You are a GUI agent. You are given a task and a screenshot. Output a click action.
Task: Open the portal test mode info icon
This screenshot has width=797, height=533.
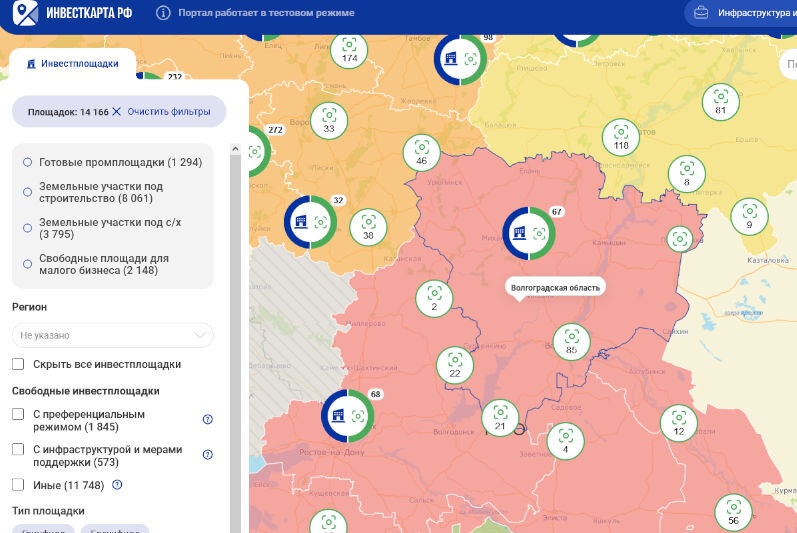tap(163, 13)
